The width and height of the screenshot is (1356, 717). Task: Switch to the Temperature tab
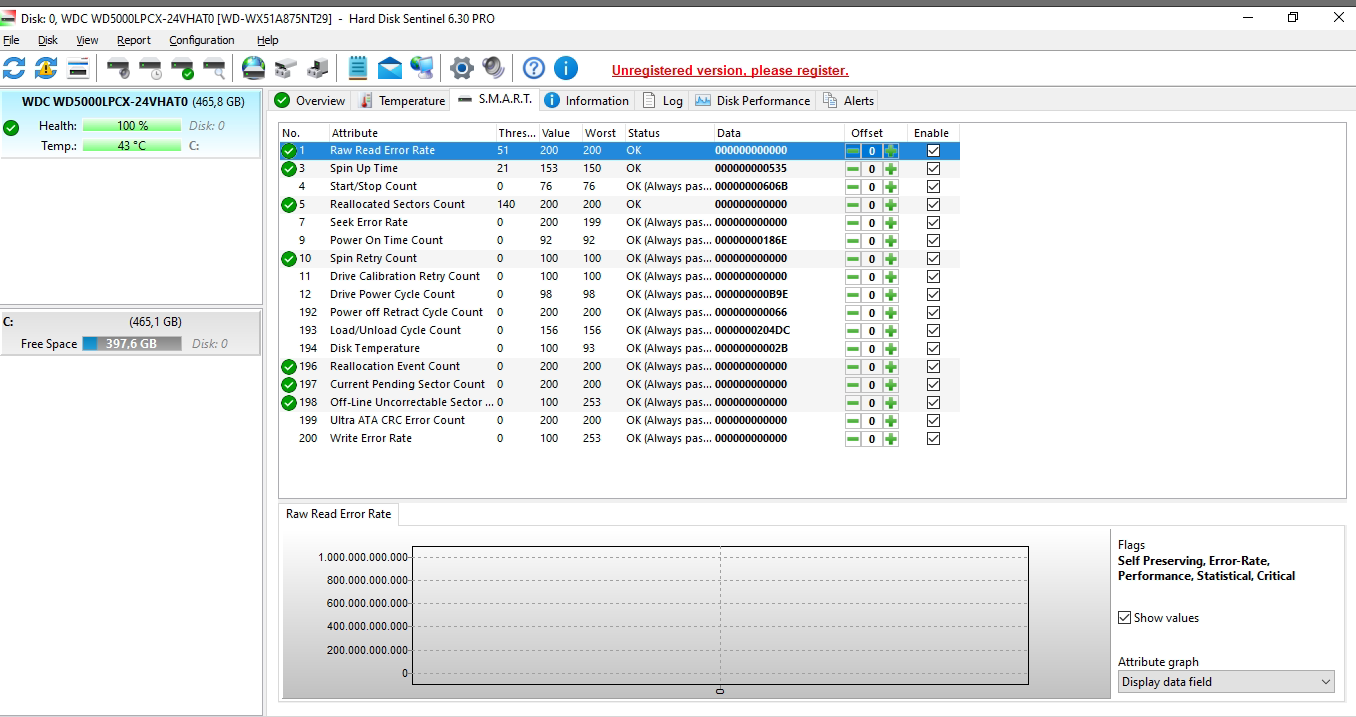(x=400, y=101)
